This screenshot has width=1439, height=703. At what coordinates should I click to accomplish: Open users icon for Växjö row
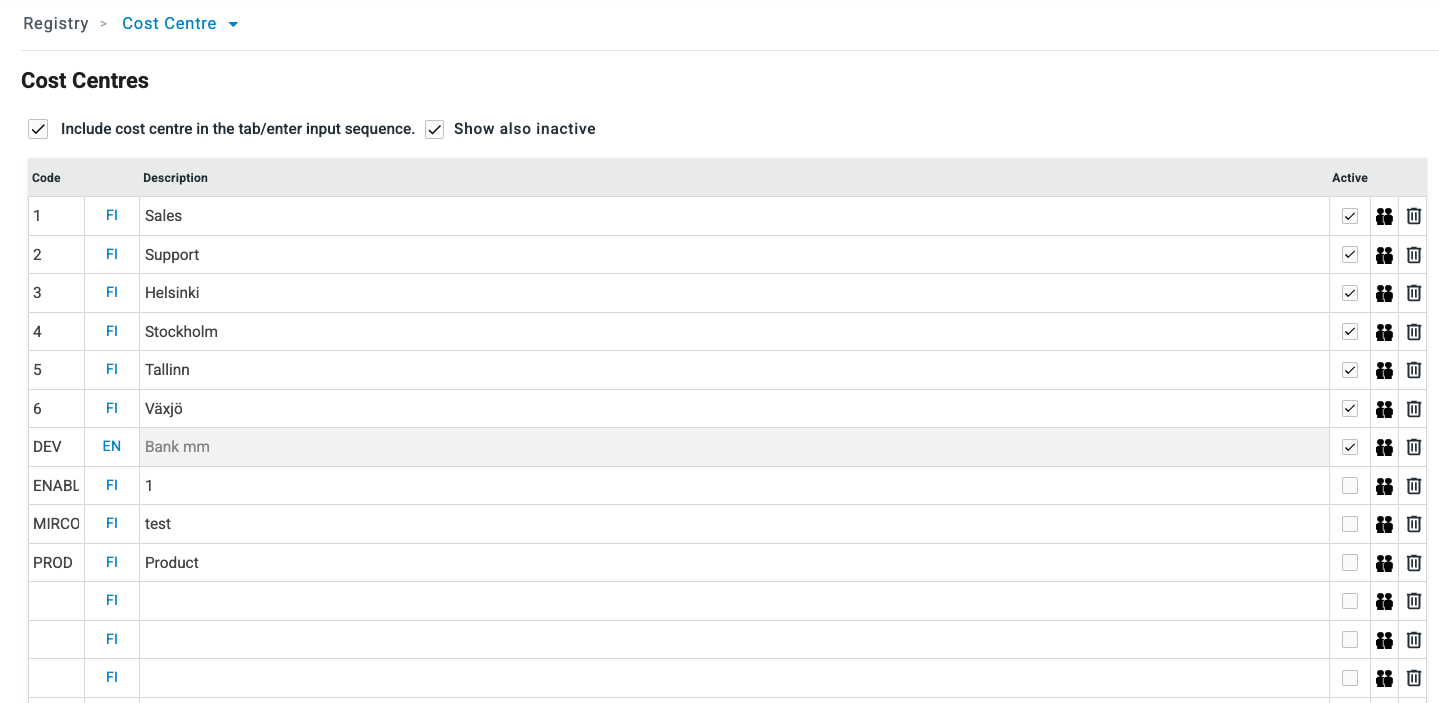tap(1384, 409)
